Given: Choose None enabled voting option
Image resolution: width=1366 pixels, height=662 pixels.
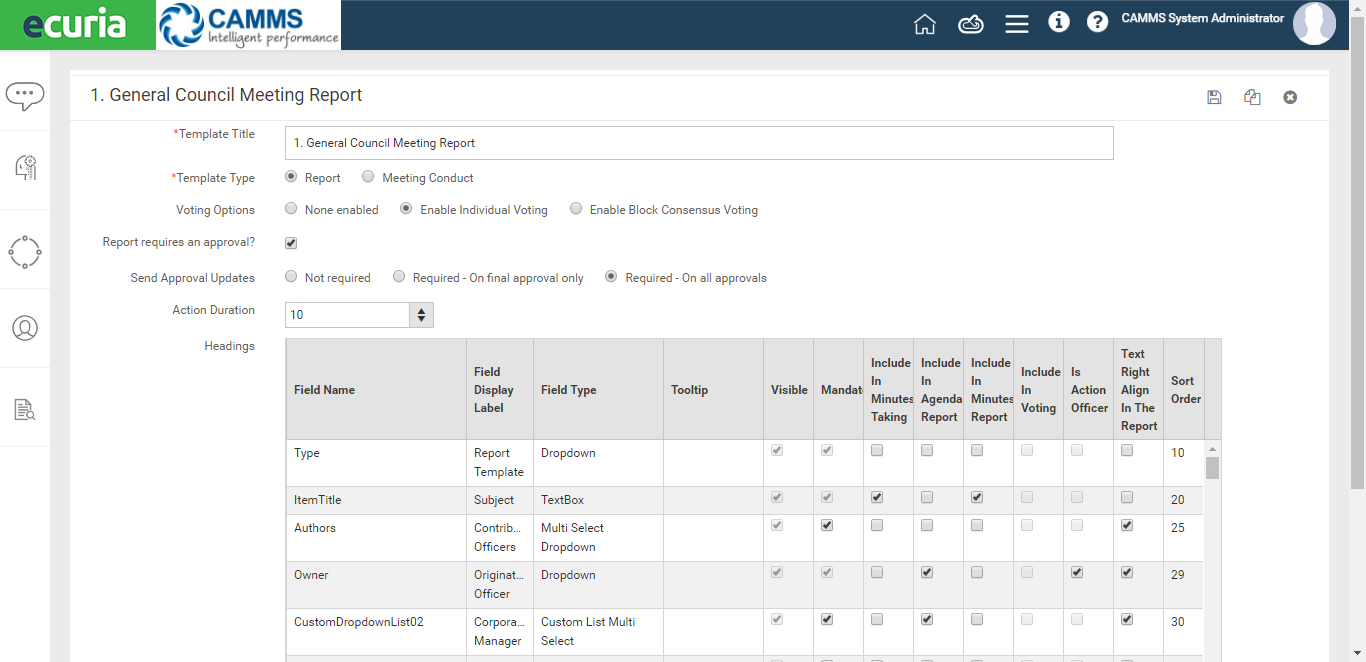Looking at the screenshot, I should tap(291, 209).
